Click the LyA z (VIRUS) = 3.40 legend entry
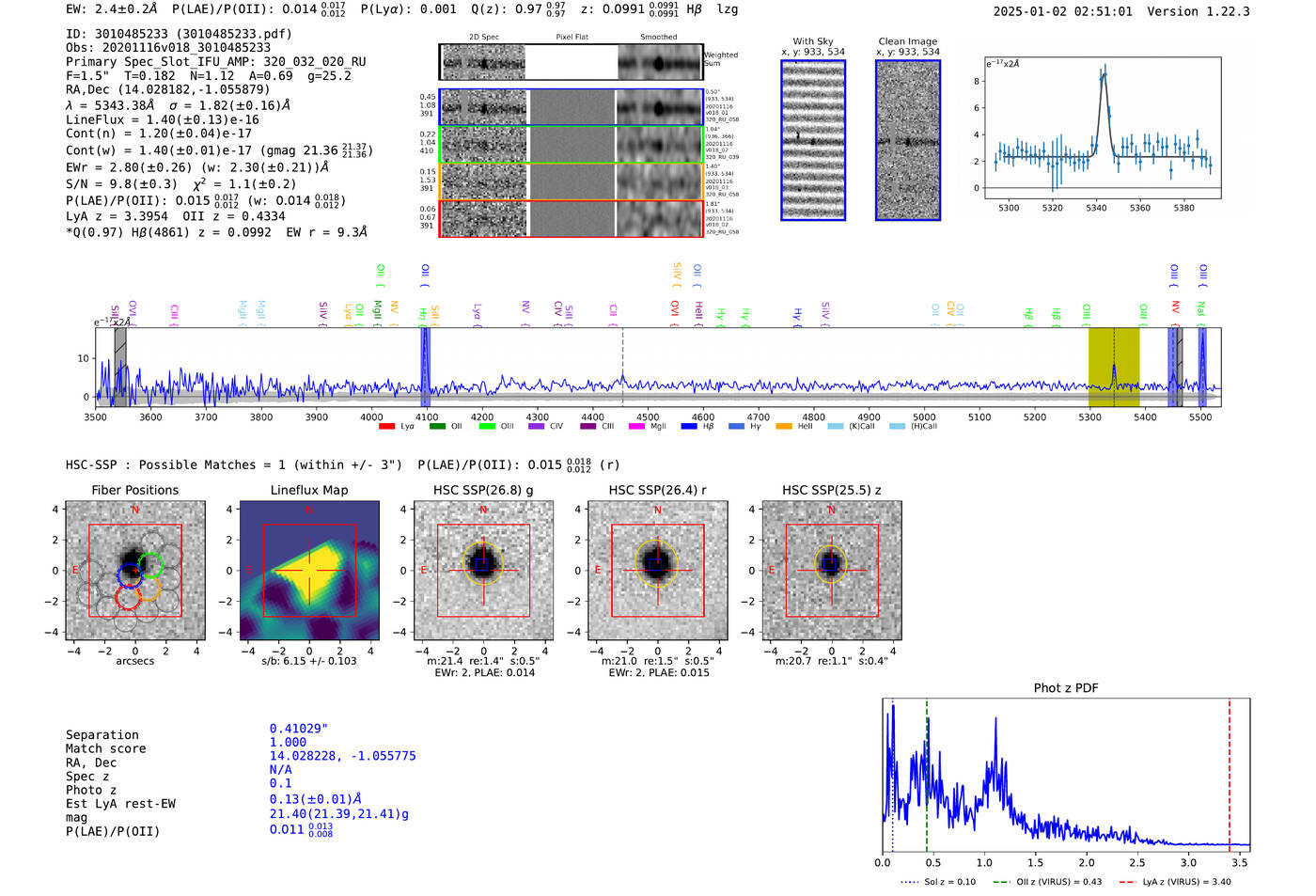The height and width of the screenshot is (896, 1316). pos(1174,882)
